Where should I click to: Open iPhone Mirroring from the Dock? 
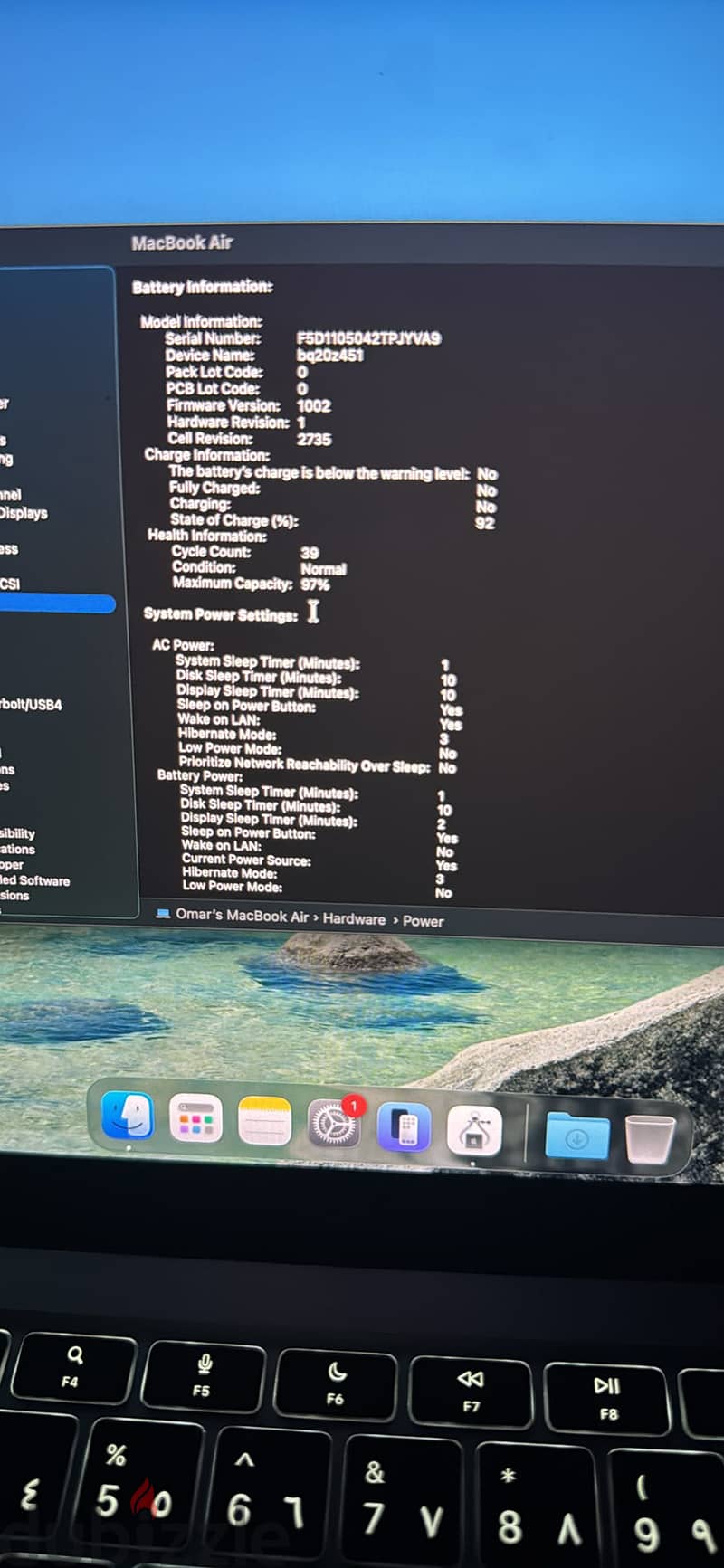(404, 1127)
